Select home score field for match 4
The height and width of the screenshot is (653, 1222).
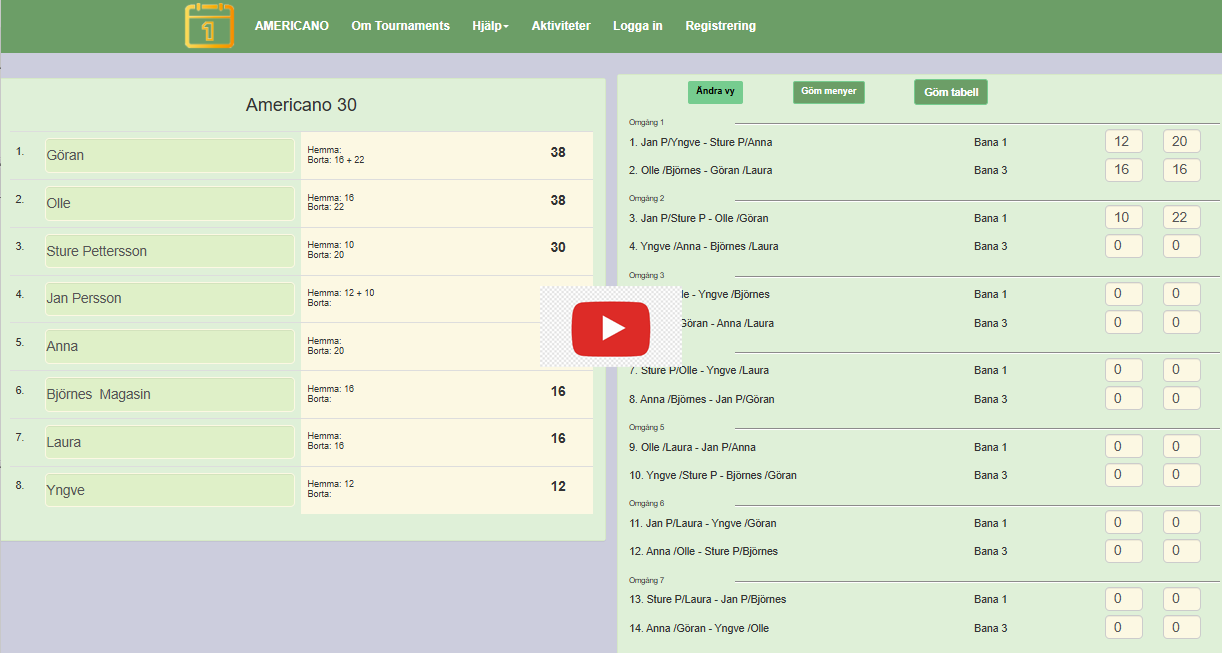(x=1123, y=246)
